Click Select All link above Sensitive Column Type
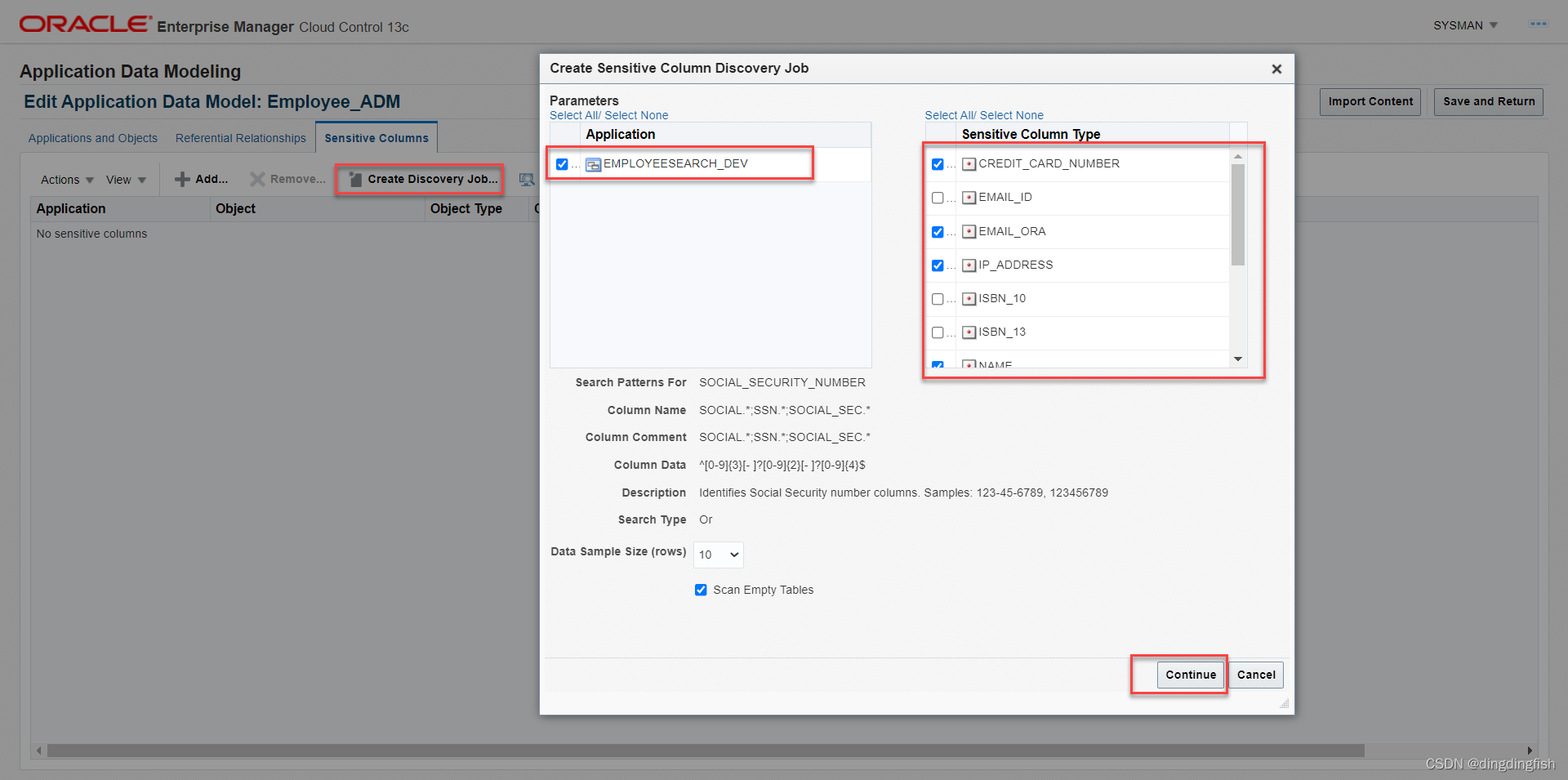The width and height of the screenshot is (1568, 780). (949, 115)
